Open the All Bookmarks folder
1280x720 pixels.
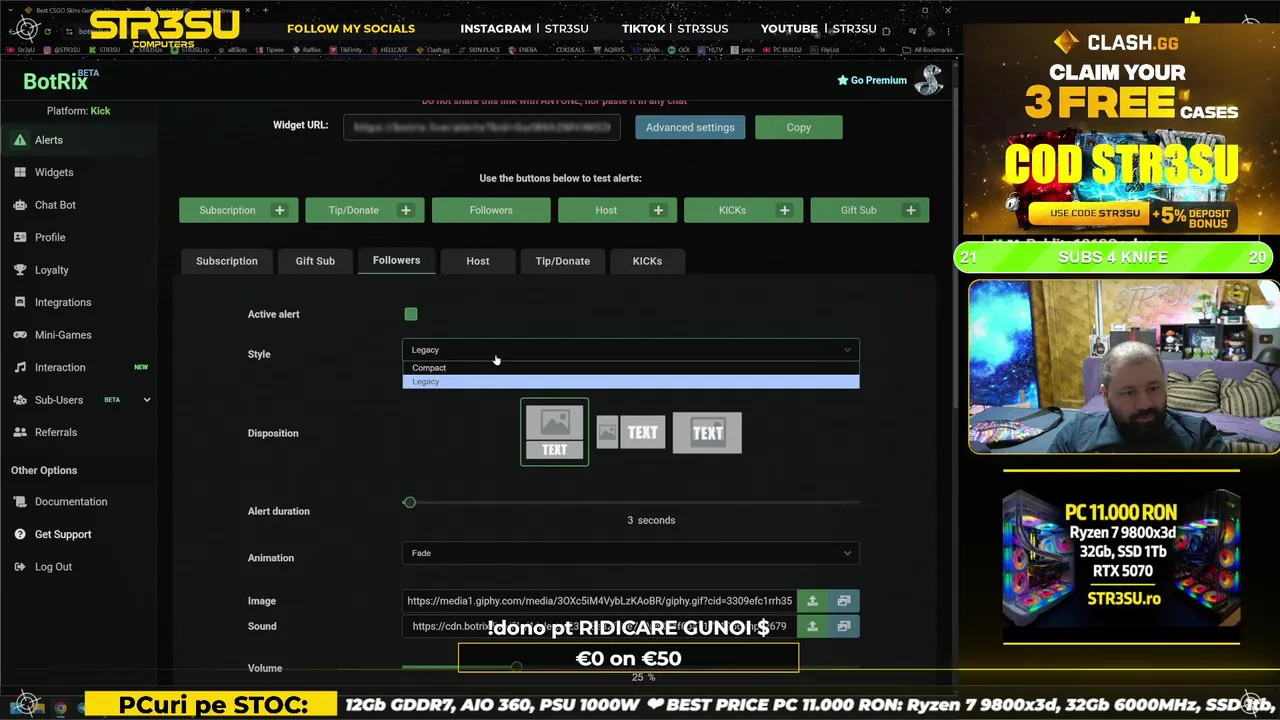point(927,49)
